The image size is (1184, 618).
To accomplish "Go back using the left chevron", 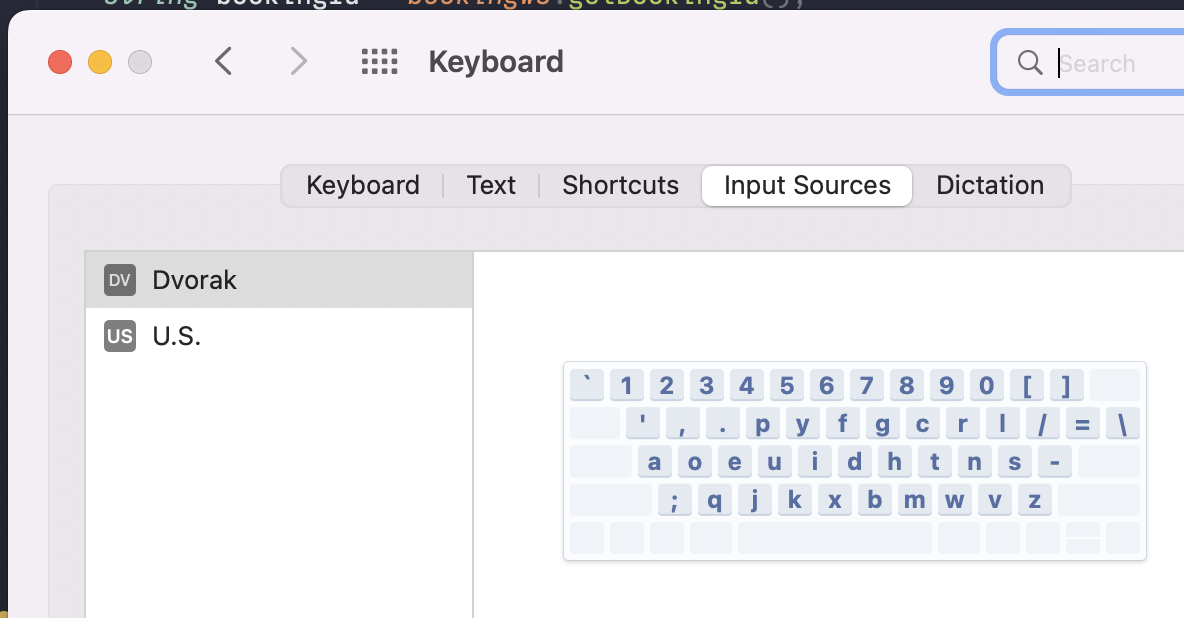I will point(224,61).
